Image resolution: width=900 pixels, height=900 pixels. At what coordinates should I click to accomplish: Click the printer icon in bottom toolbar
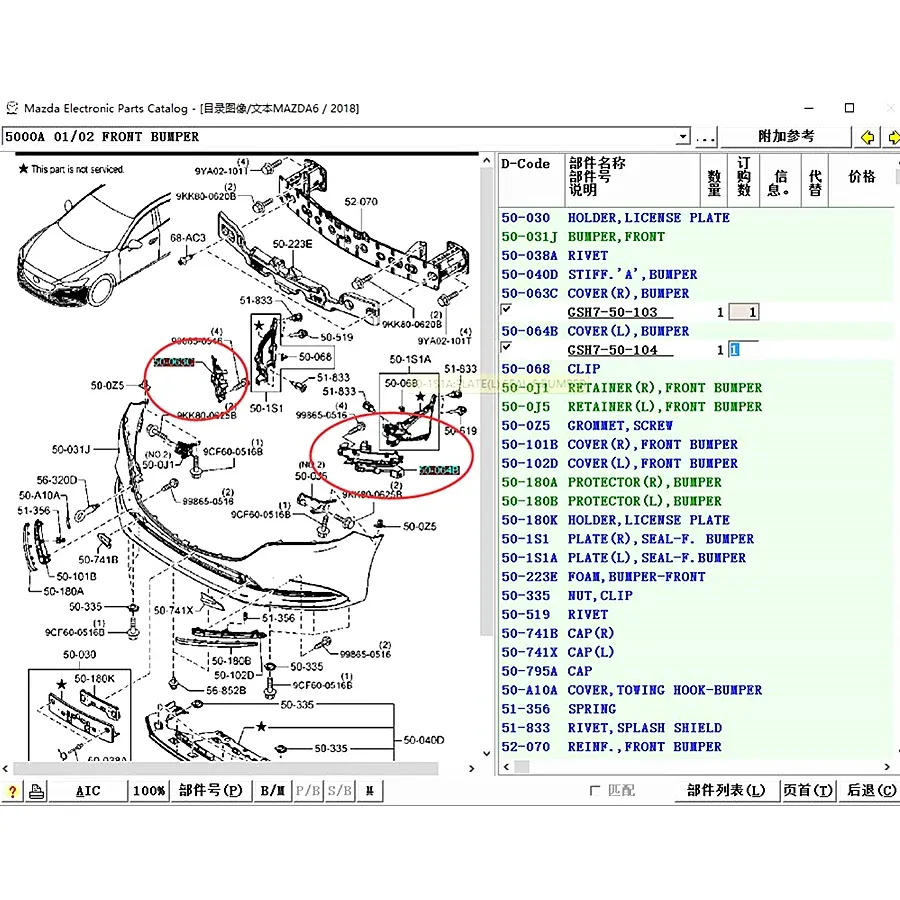pos(36,791)
